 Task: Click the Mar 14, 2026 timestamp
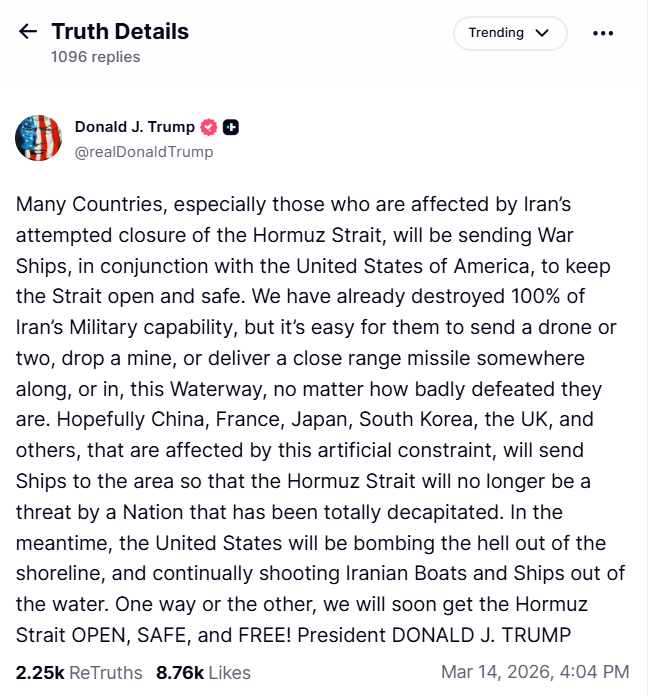535,672
